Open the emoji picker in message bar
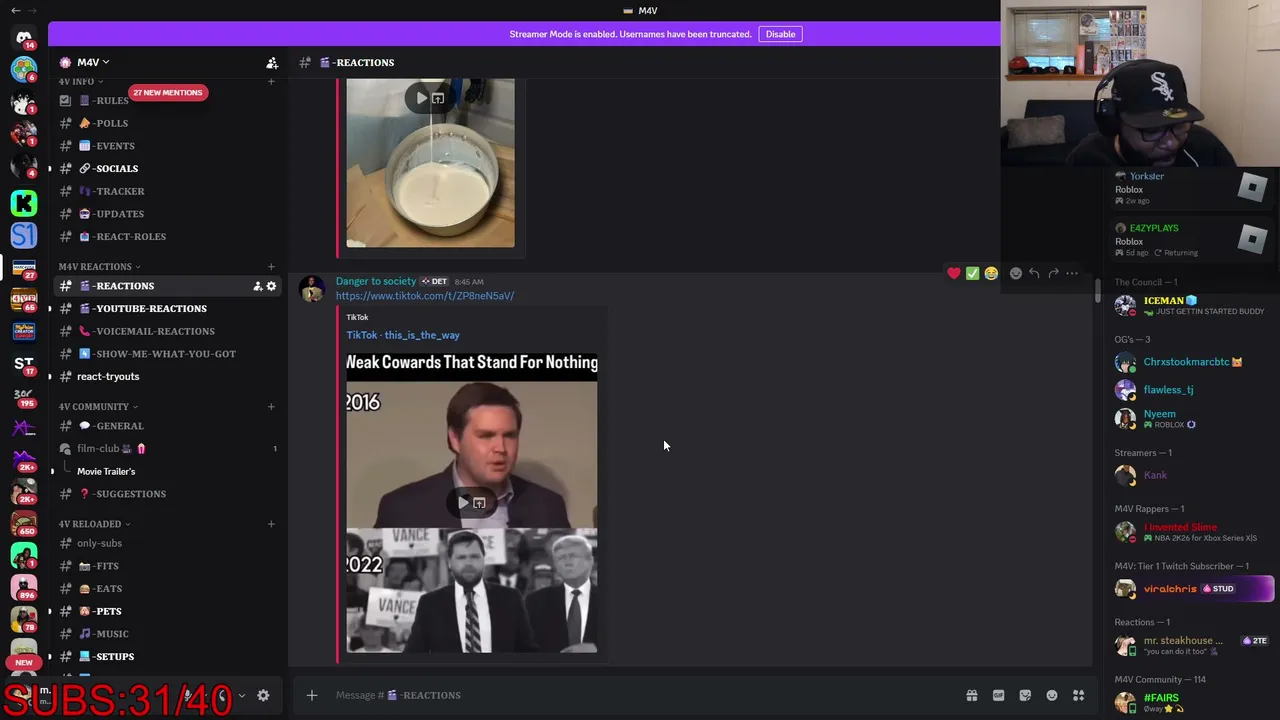The width and height of the screenshot is (1280, 720). (x=1052, y=695)
